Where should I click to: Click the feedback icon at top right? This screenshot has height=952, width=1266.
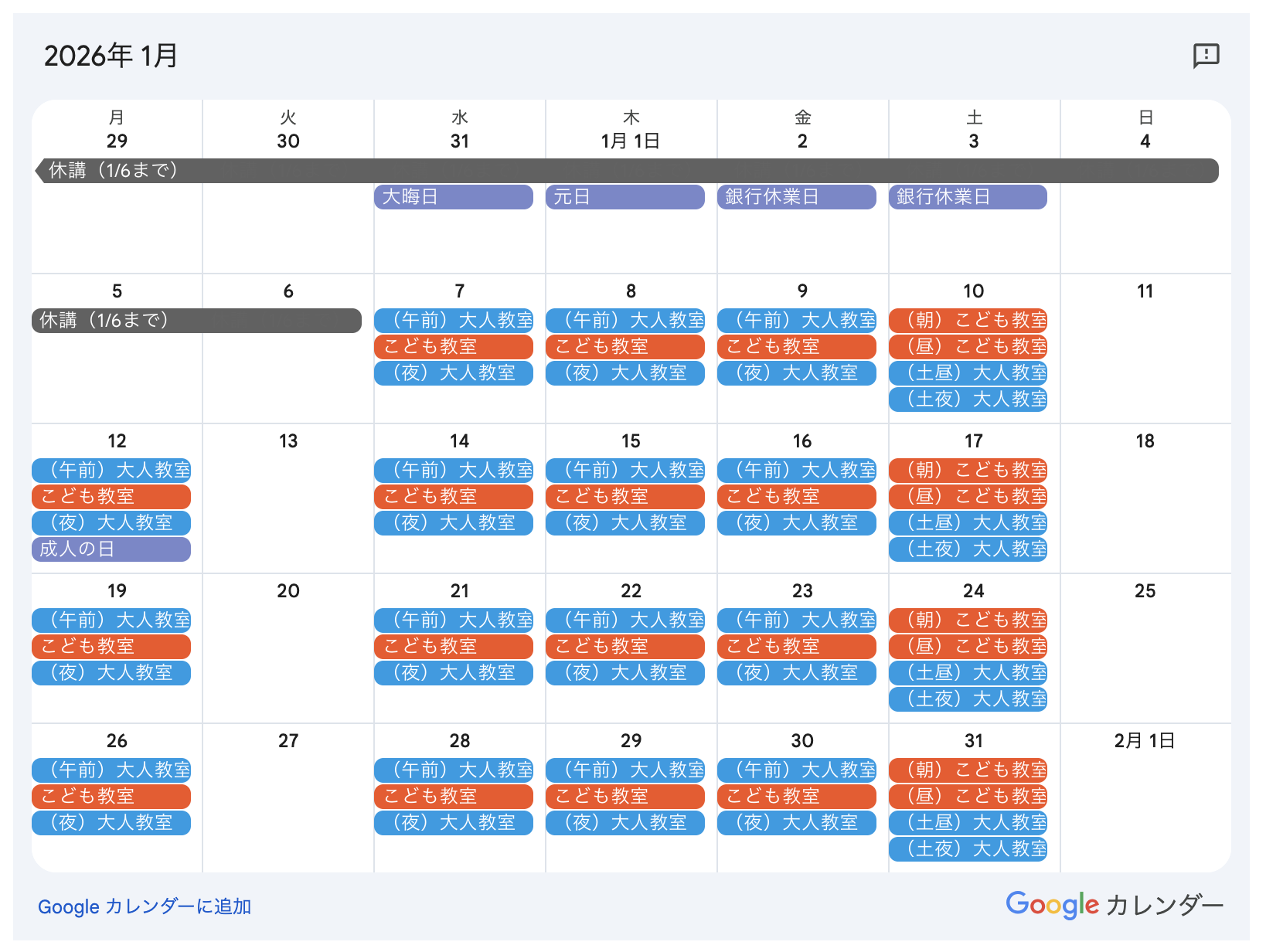1206,56
